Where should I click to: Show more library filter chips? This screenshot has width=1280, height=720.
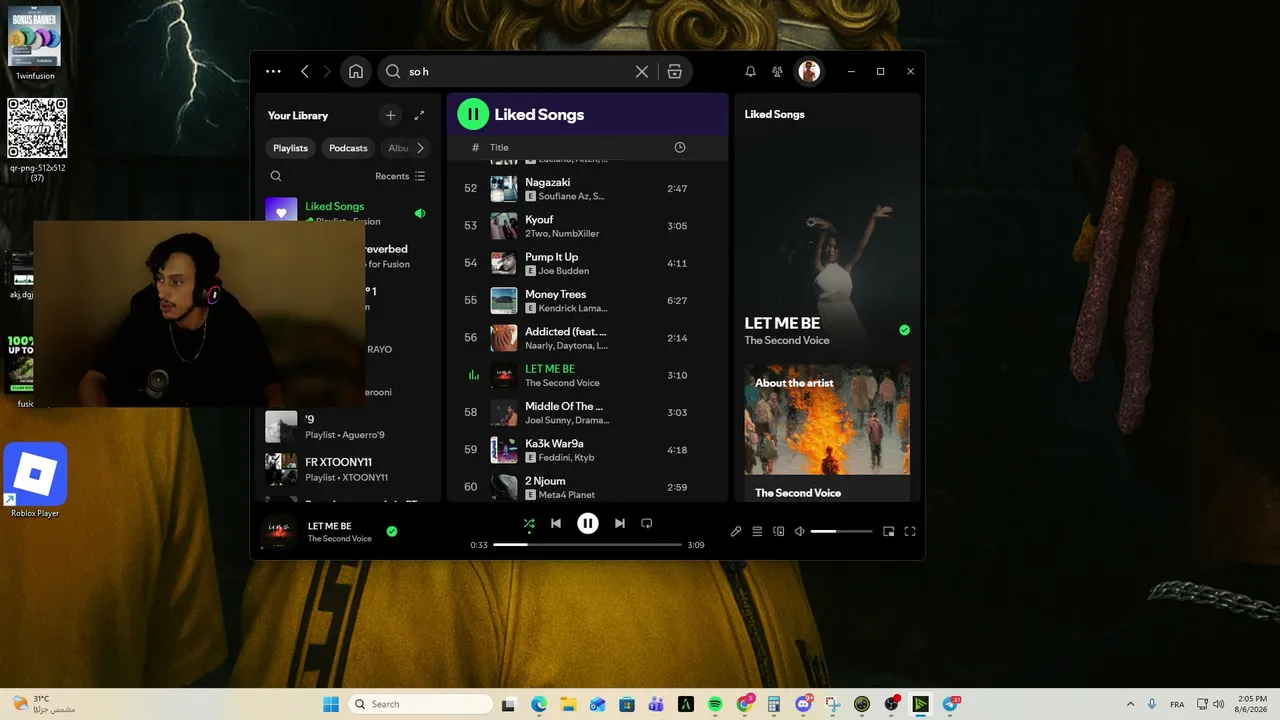tap(420, 148)
